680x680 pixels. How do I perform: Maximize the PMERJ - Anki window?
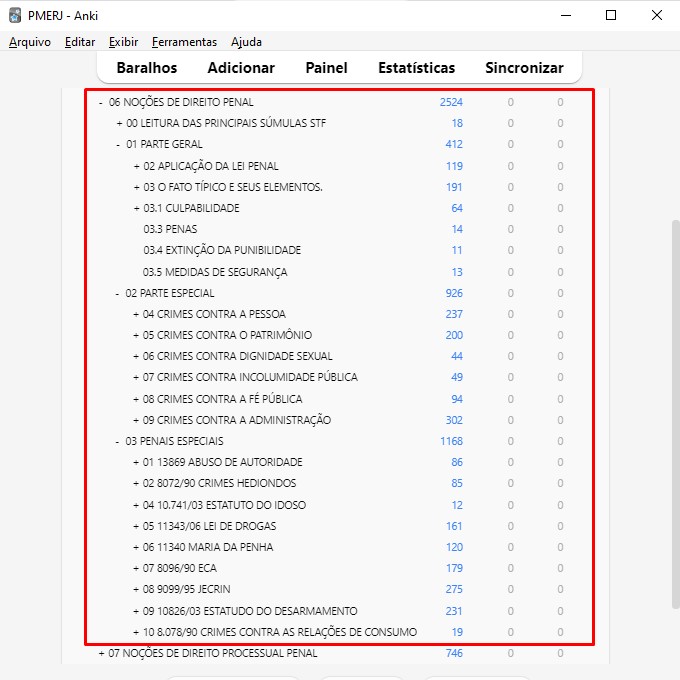point(611,15)
